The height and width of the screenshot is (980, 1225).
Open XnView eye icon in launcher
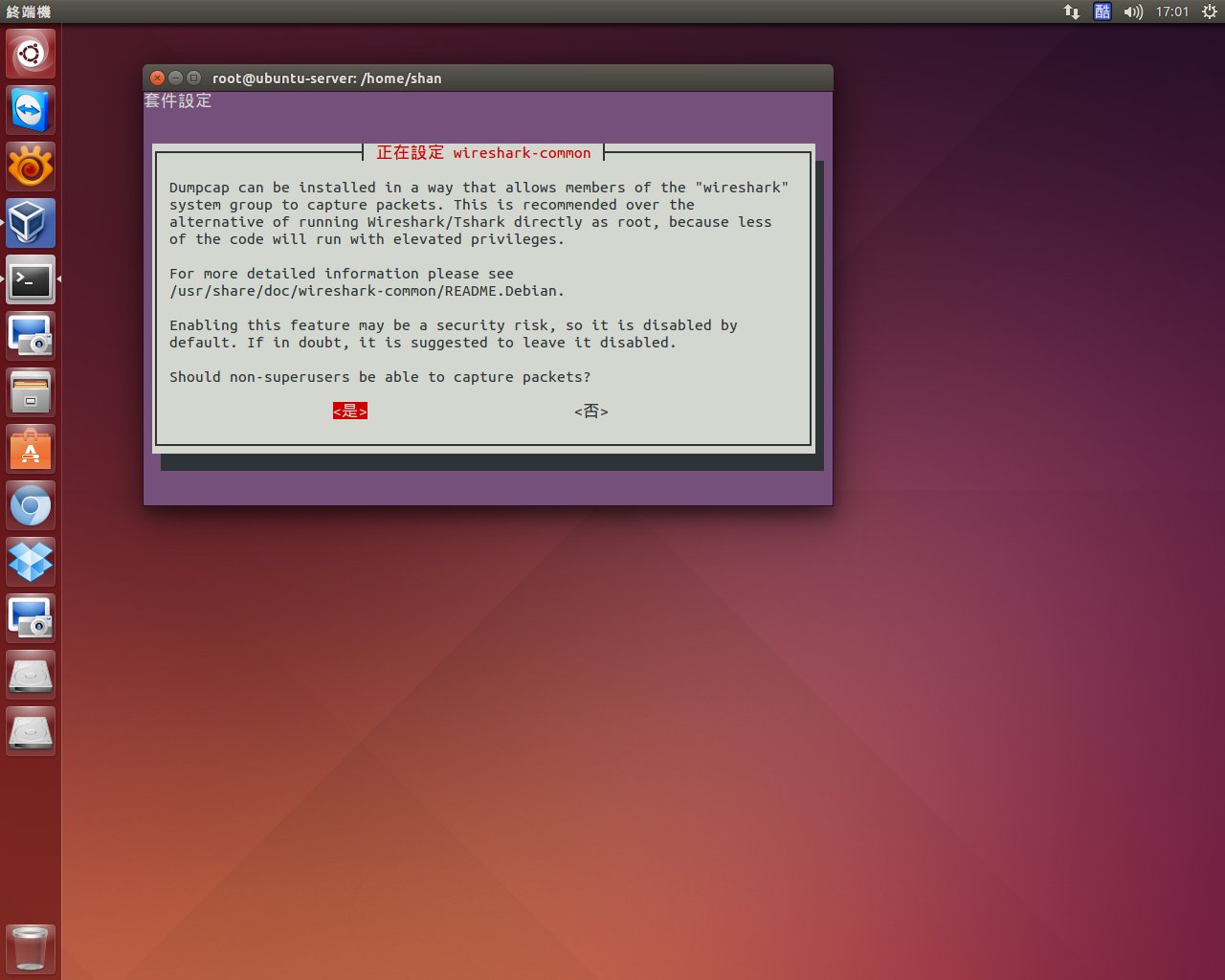pyautogui.click(x=31, y=167)
